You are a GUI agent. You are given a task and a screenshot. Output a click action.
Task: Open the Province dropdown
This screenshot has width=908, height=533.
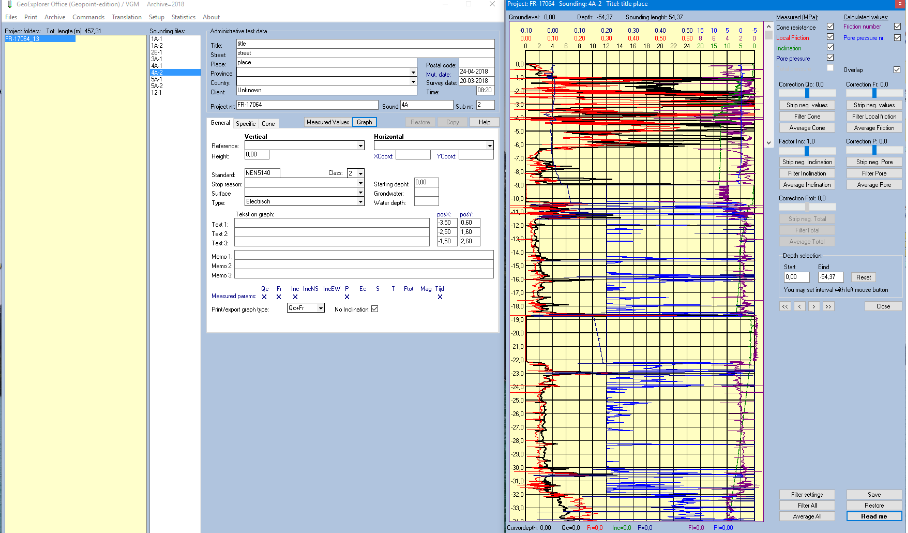coord(413,73)
